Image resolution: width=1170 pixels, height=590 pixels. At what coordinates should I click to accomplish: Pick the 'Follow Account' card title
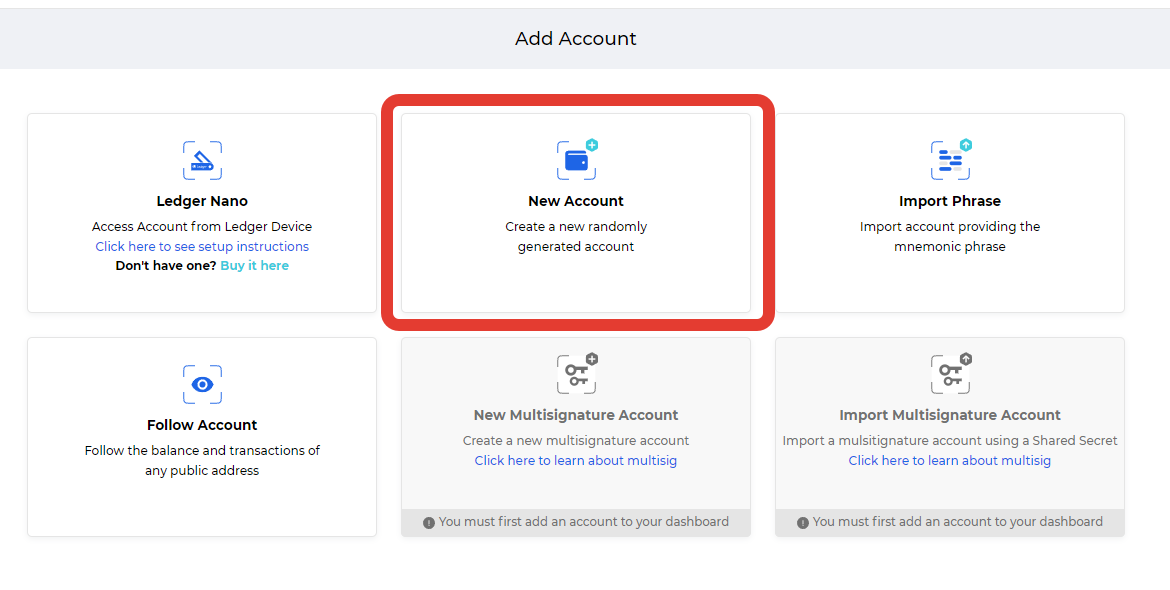tap(202, 424)
